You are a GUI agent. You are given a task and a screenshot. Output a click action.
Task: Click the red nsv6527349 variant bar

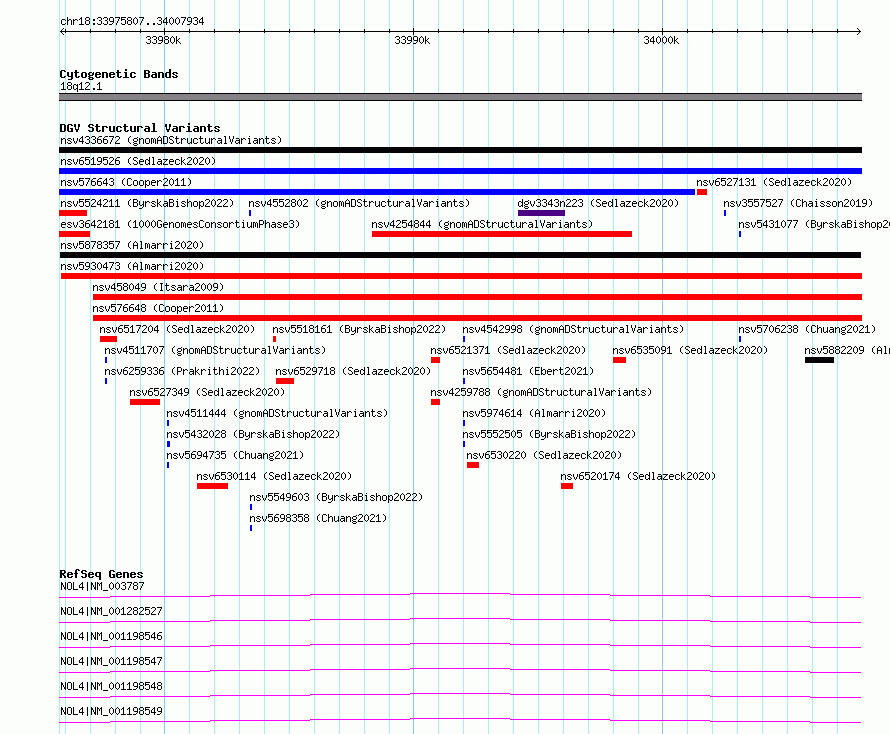pos(145,402)
